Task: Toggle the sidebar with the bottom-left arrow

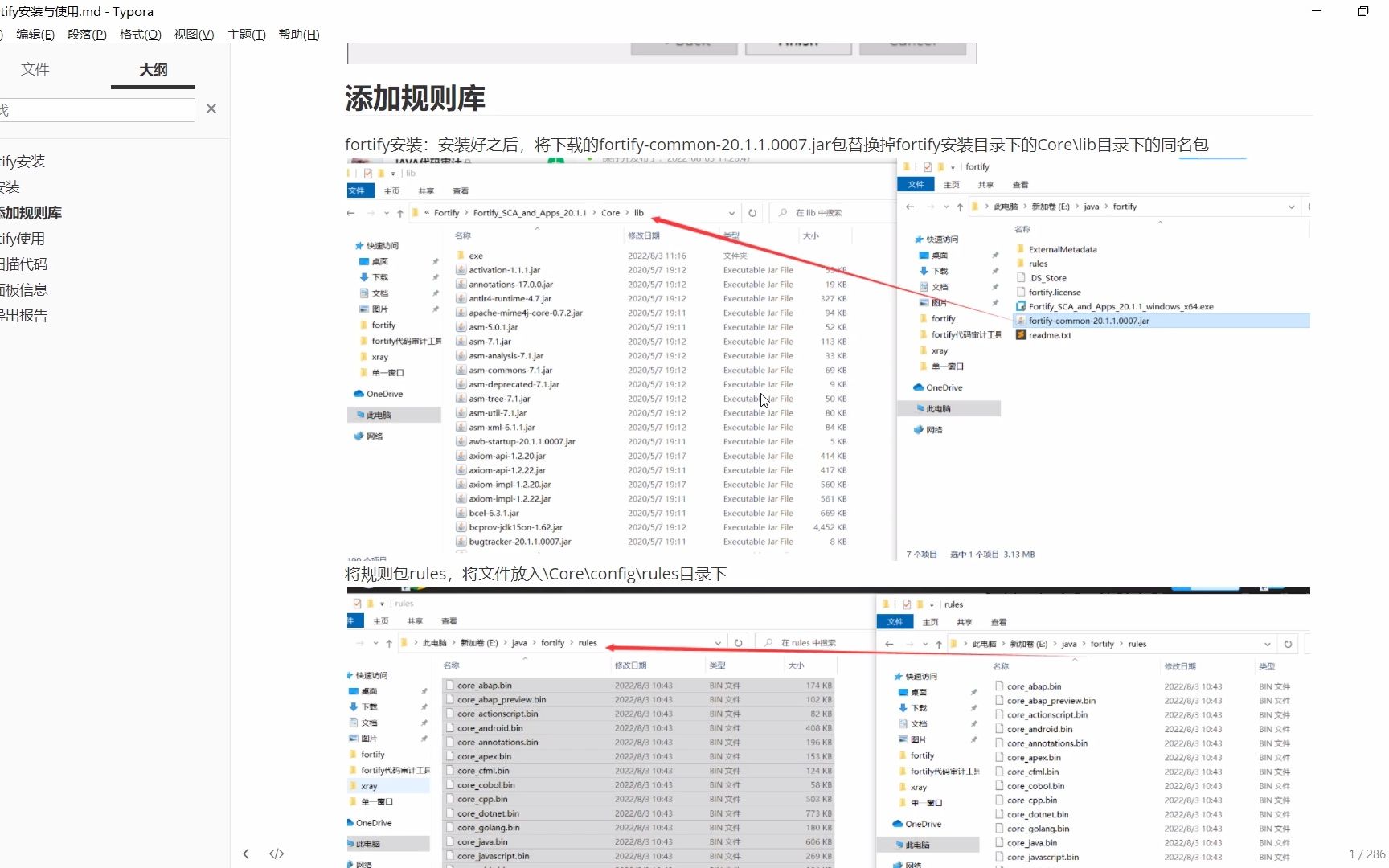Action: [246, 854]
